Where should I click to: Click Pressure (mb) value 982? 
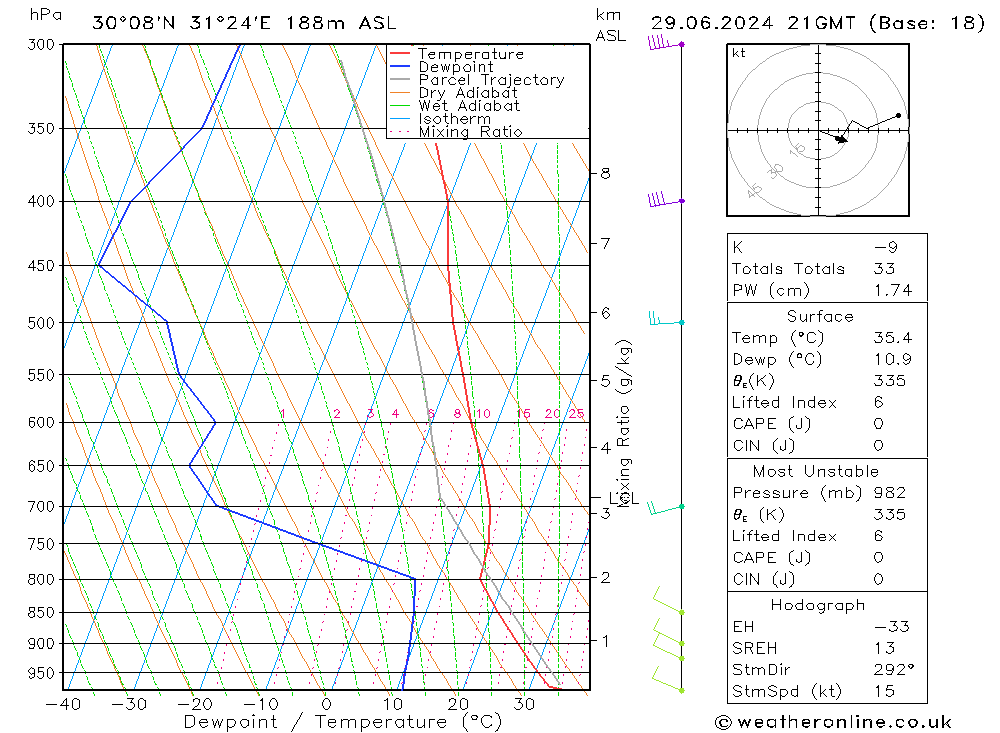click(890, 493)
